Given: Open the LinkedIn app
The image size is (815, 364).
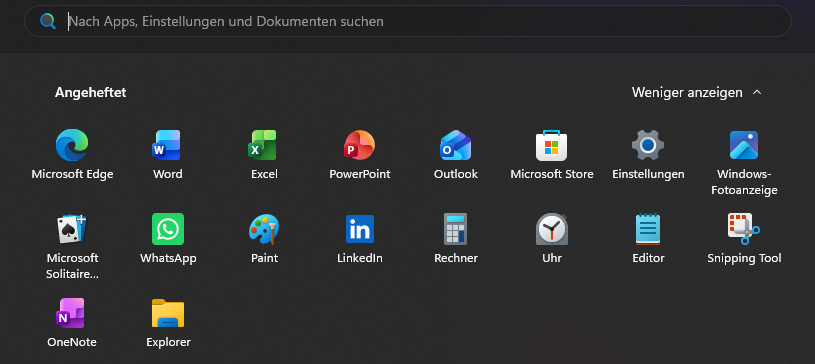Looking at the screenshot, I should [359, 229].
